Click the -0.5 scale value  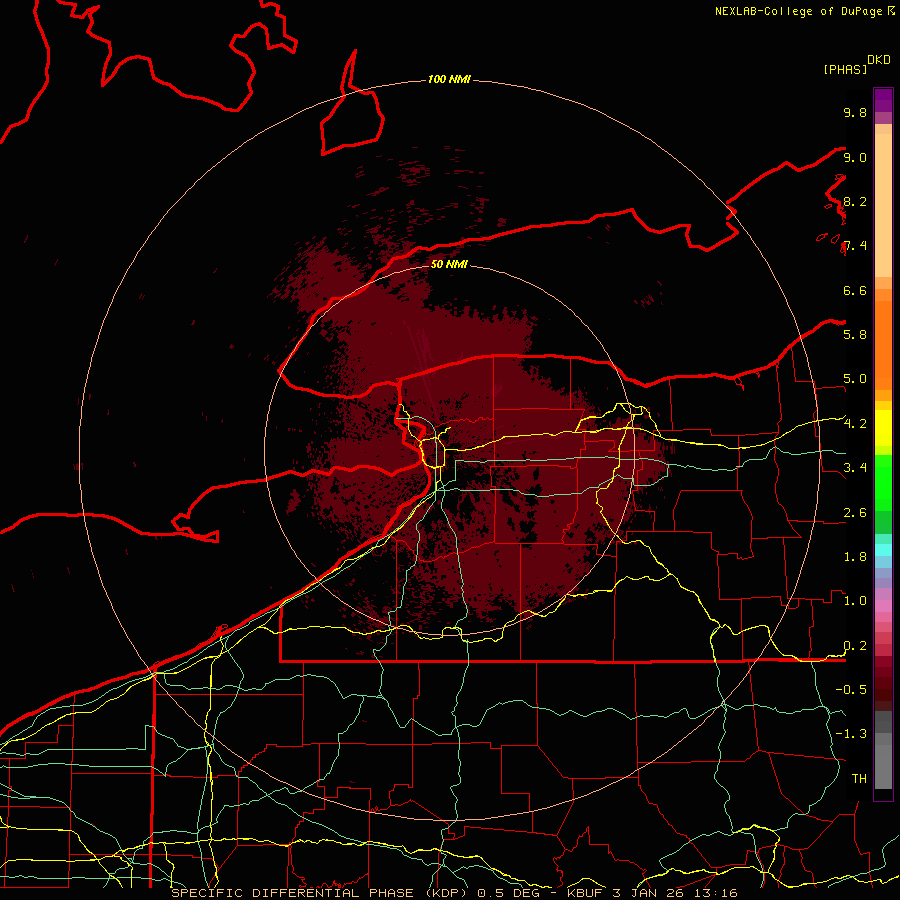(851, 689)
